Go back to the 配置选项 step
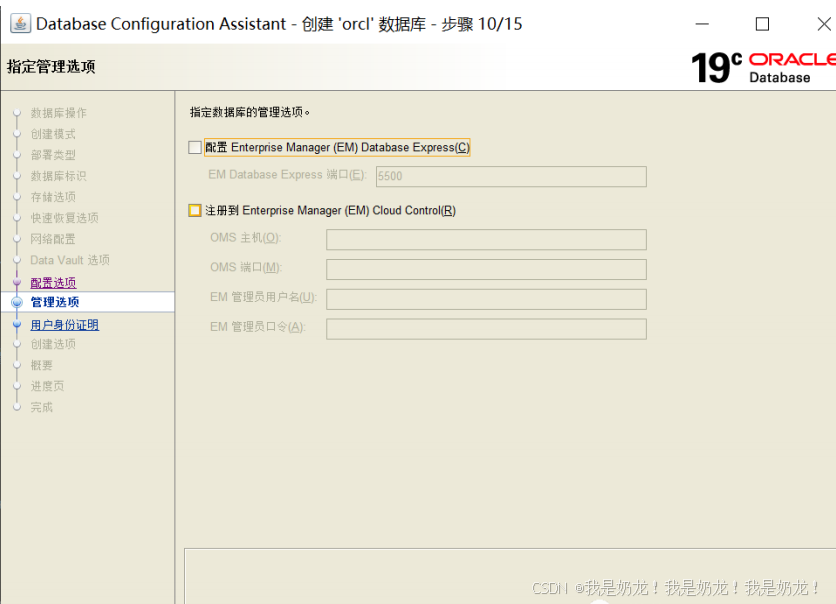836x604 pixels. (x=53, y=283)
